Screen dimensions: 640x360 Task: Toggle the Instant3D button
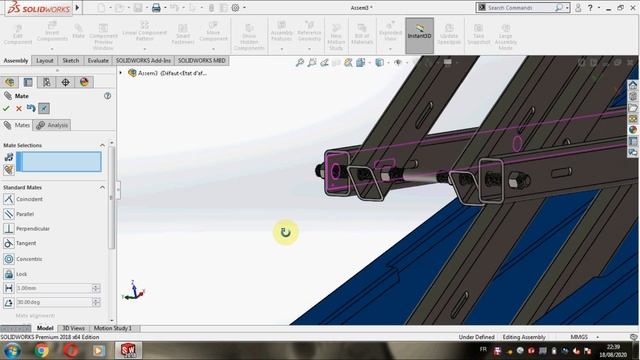(420, 36)
